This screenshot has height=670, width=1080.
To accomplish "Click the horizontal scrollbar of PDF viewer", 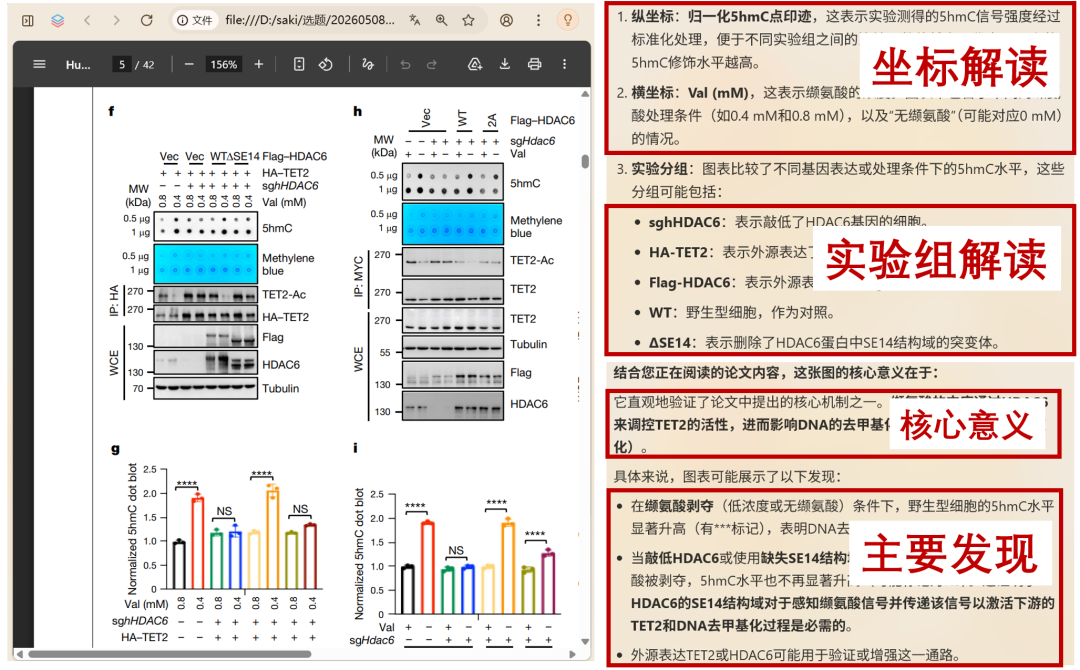I will [x=169, y=653].
